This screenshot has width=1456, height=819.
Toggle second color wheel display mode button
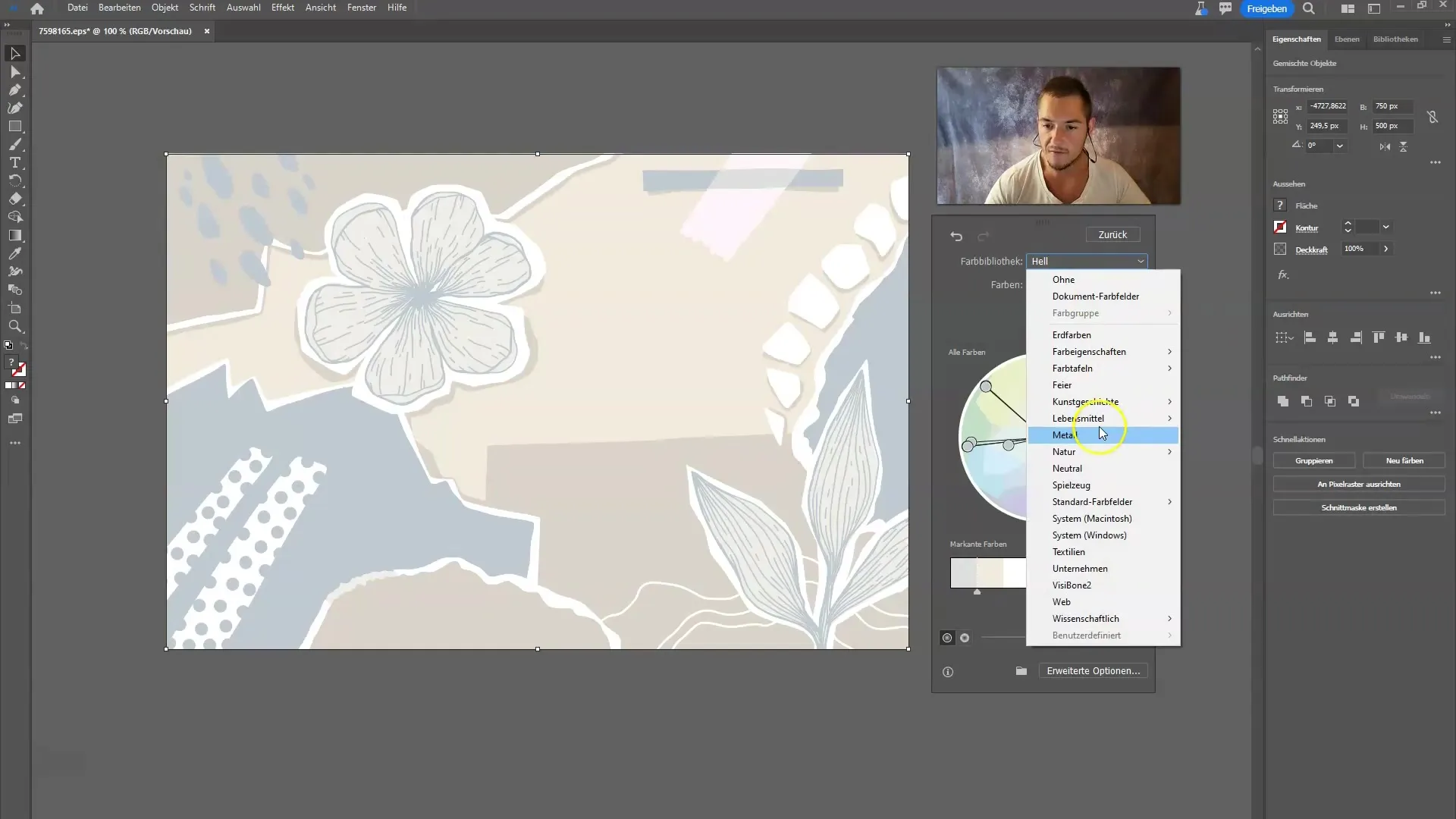(965, 638)
